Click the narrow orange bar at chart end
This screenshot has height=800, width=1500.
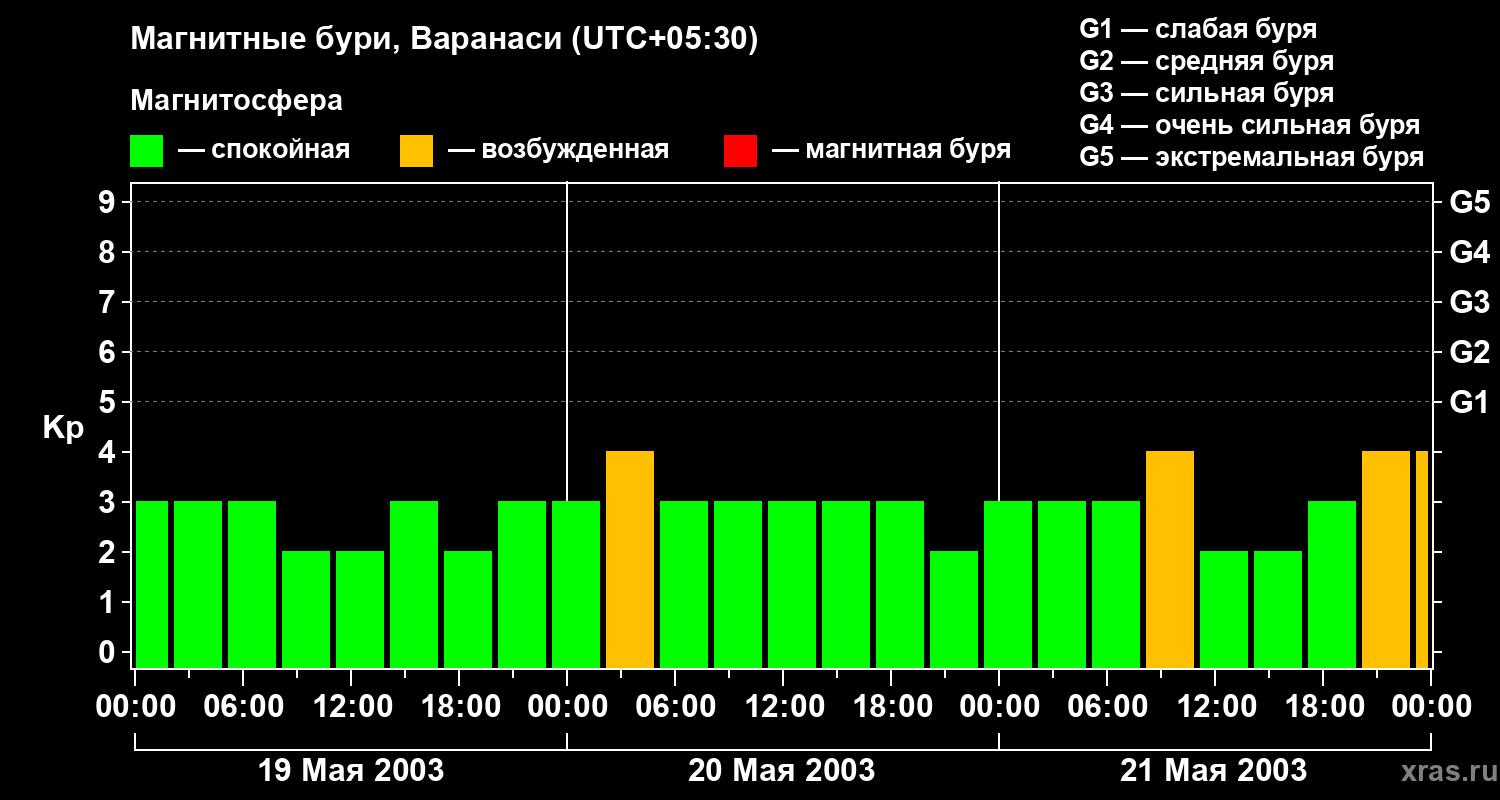[x=1422, y=560]
